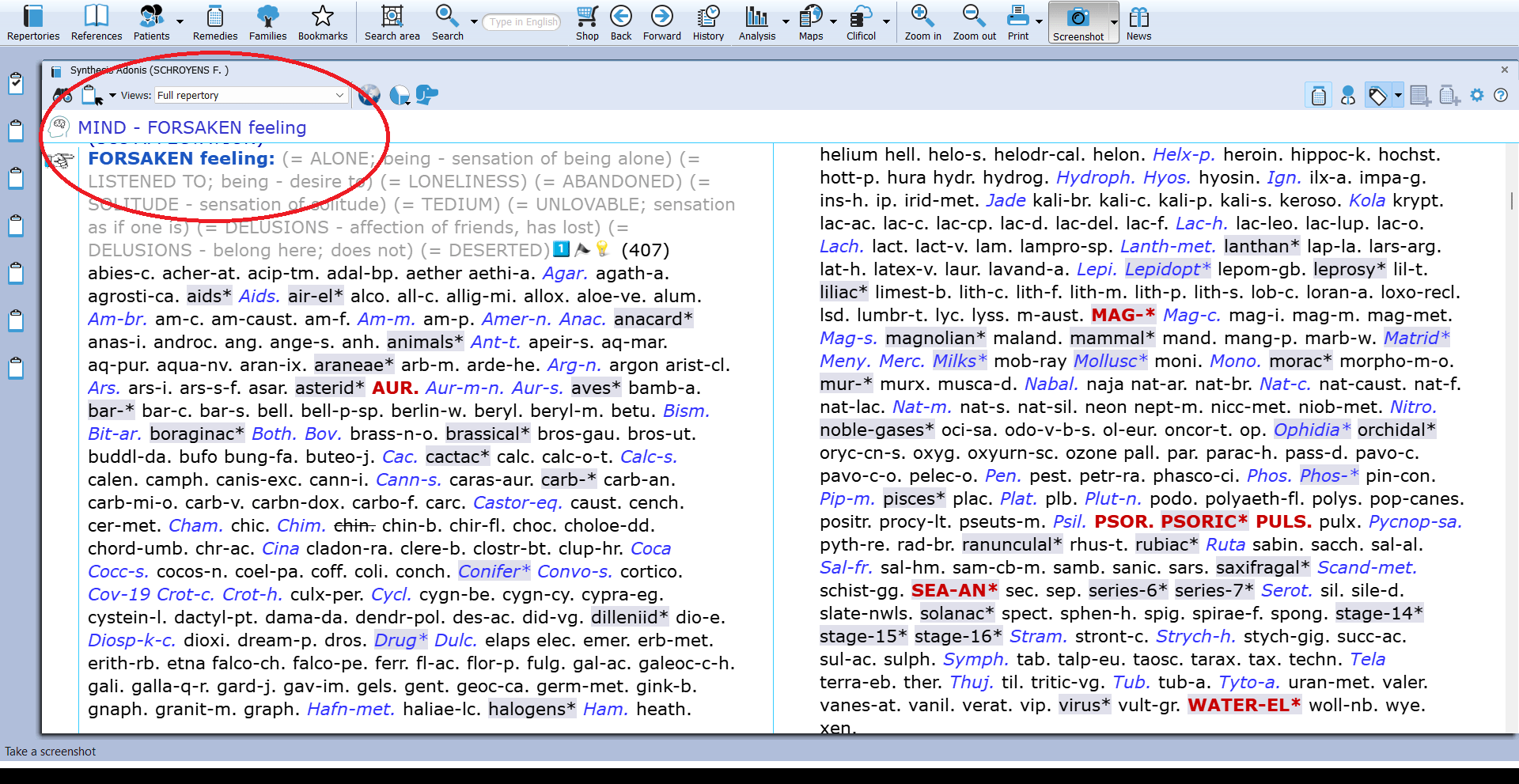Open the Analysis chart tool
This screenshot has height=784, width=1519.
click(x=757, y=22)
